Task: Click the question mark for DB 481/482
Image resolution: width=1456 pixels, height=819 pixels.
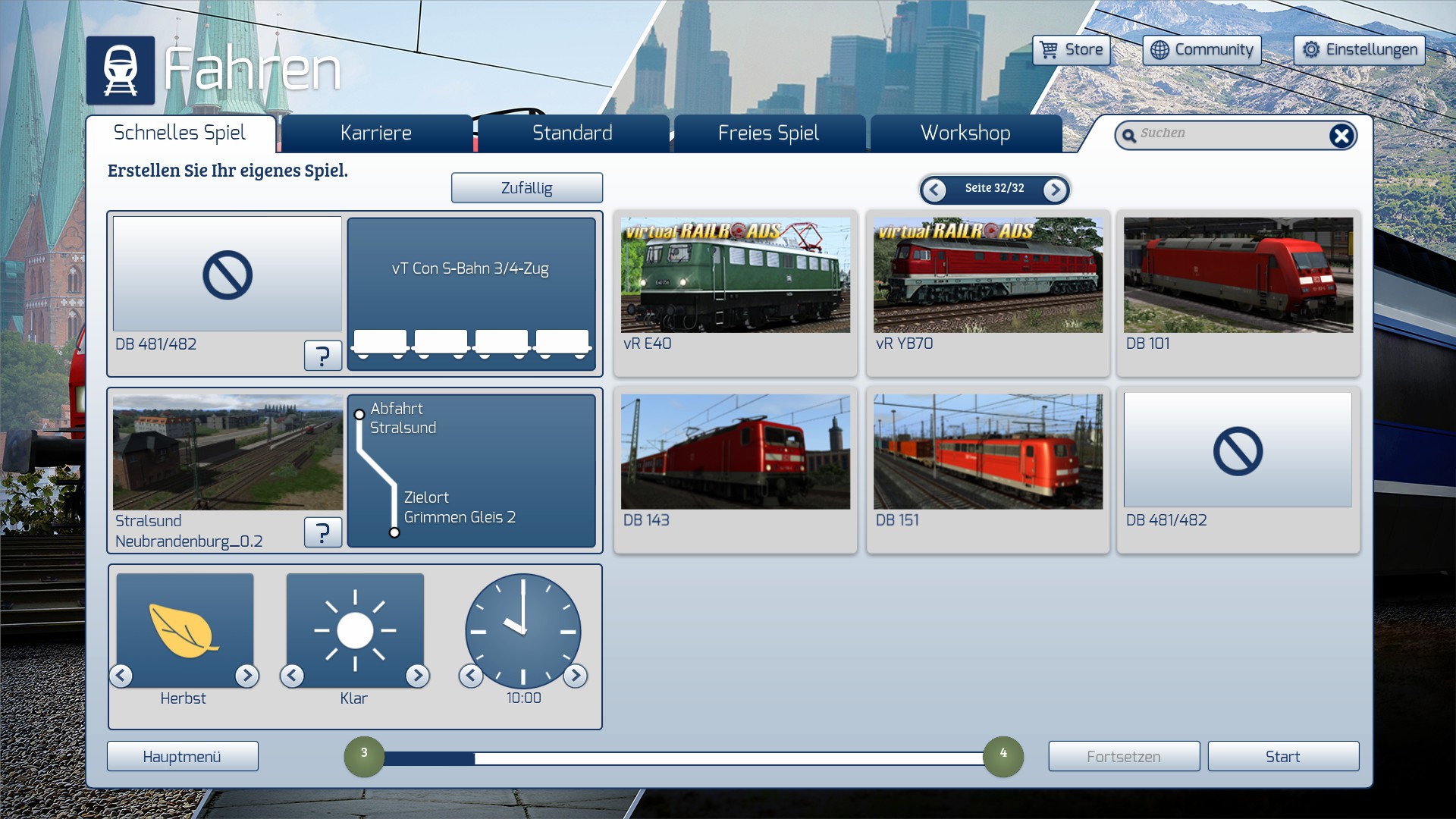Action: click(322, 355)
